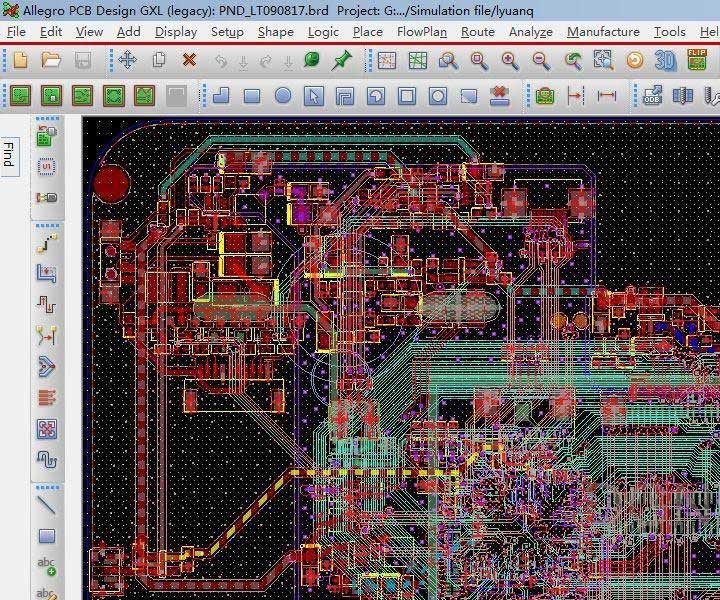Open a design with the folder icon
Screen dimensions: 720x600
pos(52,61)
